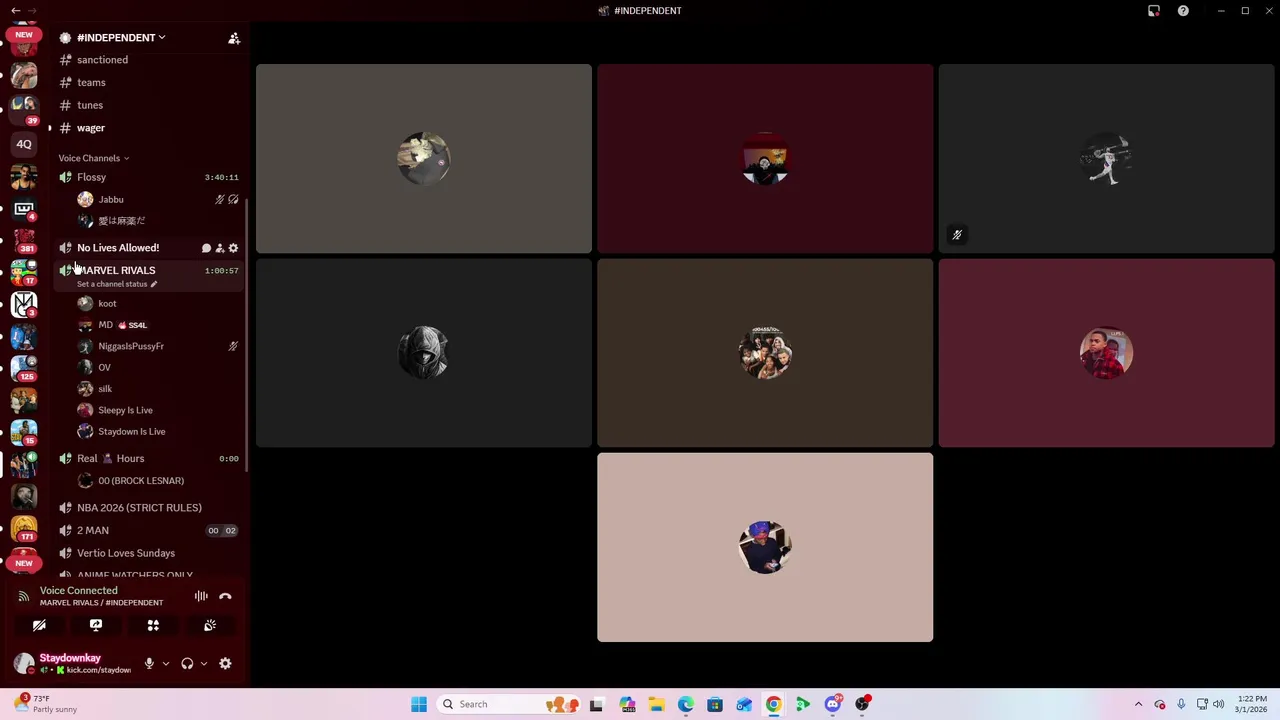The height and width of the screenshot is (720, 1280).
Task: Open the tunes text channel
Action: [x=148, y=105]
